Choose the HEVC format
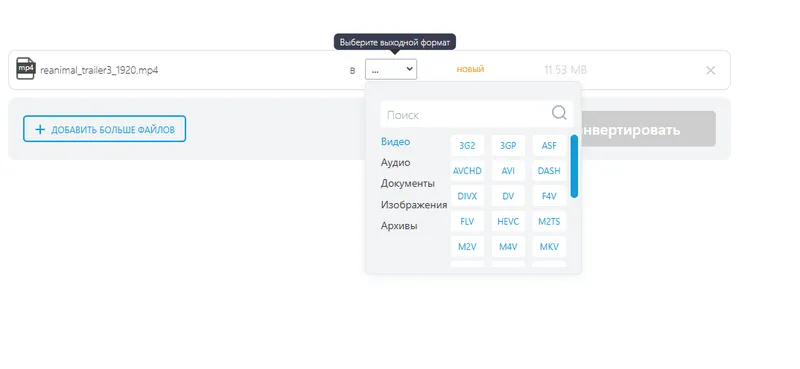 (x=508, y=222)
